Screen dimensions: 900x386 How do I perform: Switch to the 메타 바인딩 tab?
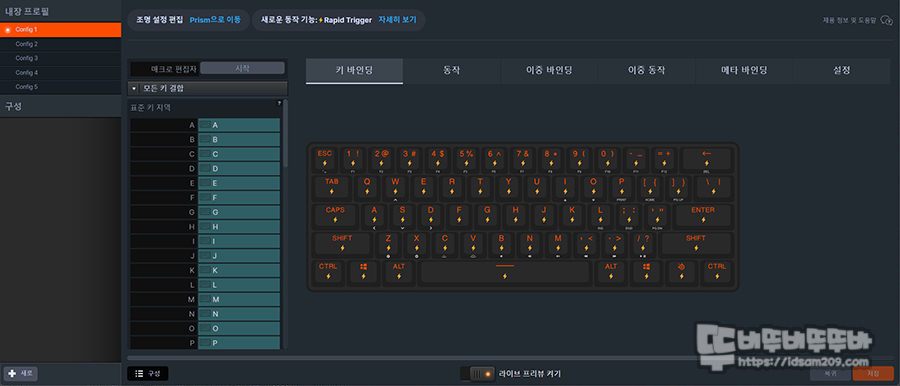744,71
